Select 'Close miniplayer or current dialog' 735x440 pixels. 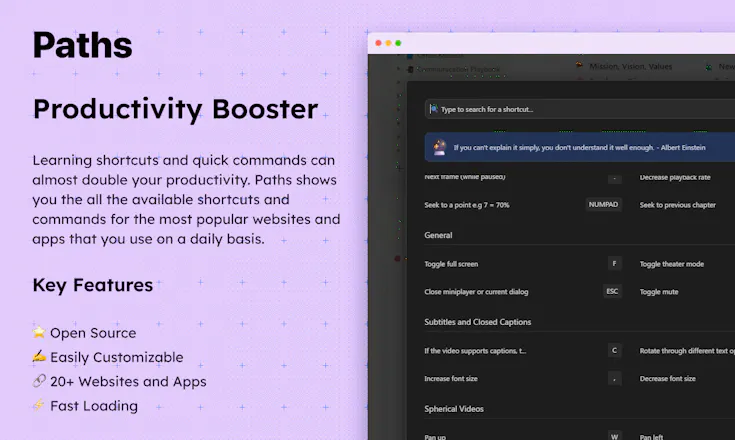click(x=476, y=291)
